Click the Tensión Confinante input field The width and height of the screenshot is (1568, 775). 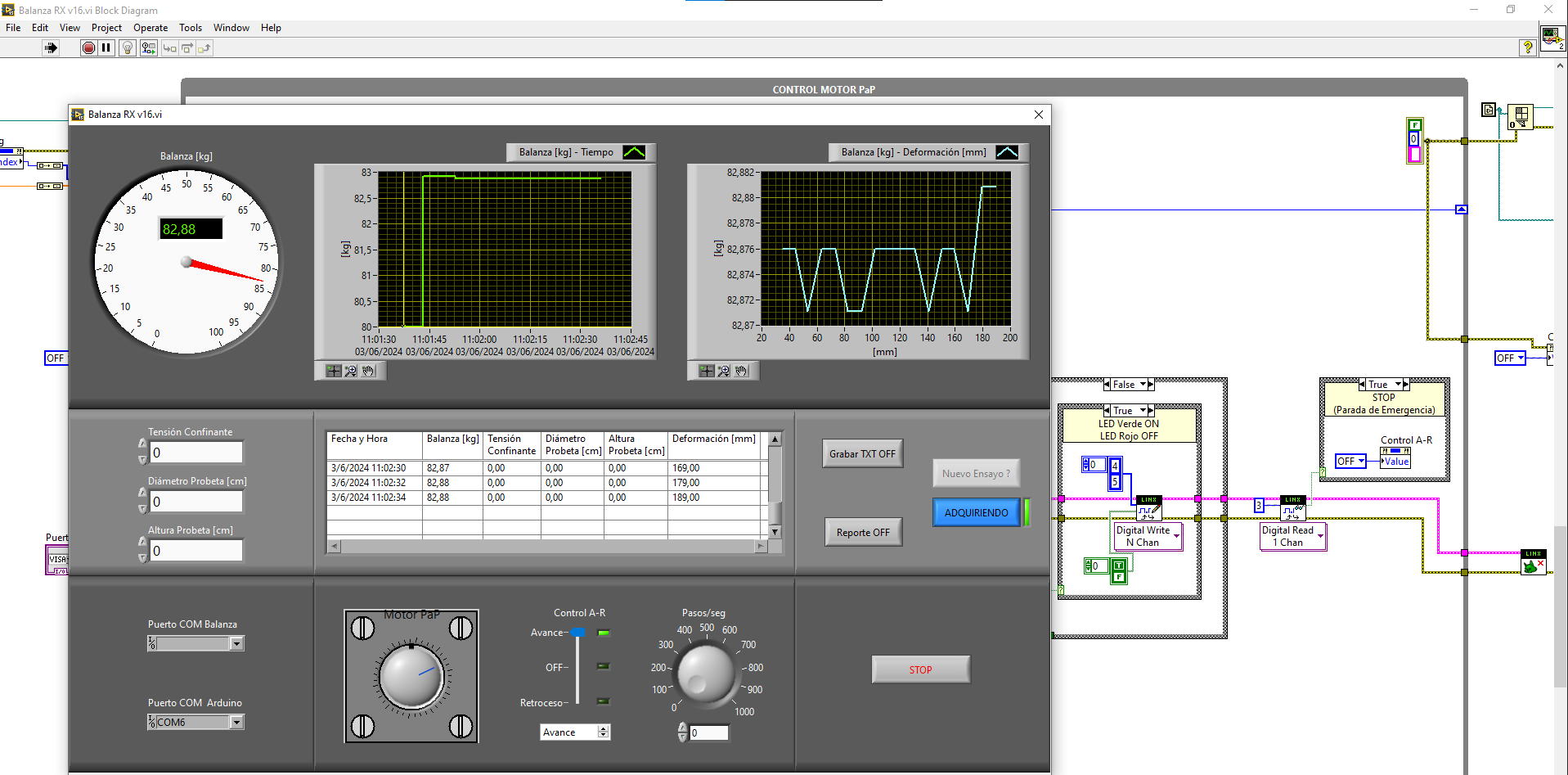pyautogui.click(x=196, y=453)
